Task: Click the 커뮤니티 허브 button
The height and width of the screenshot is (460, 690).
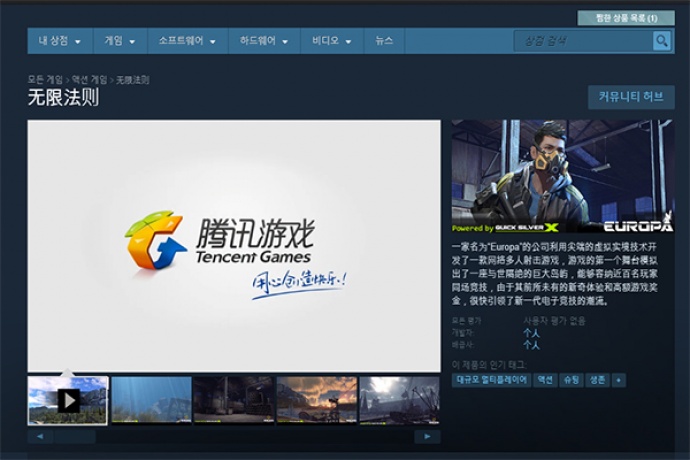Action: point(630,97)
